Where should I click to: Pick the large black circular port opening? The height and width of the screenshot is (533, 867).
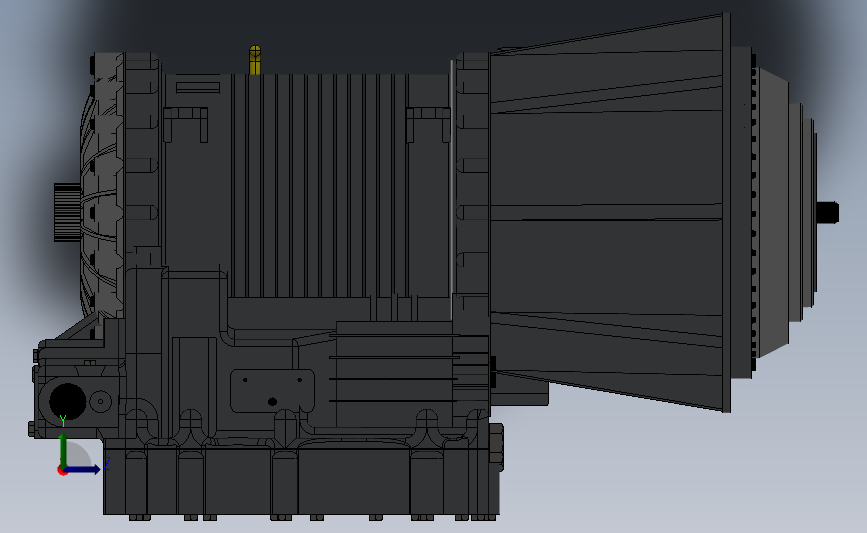(67, 401)
